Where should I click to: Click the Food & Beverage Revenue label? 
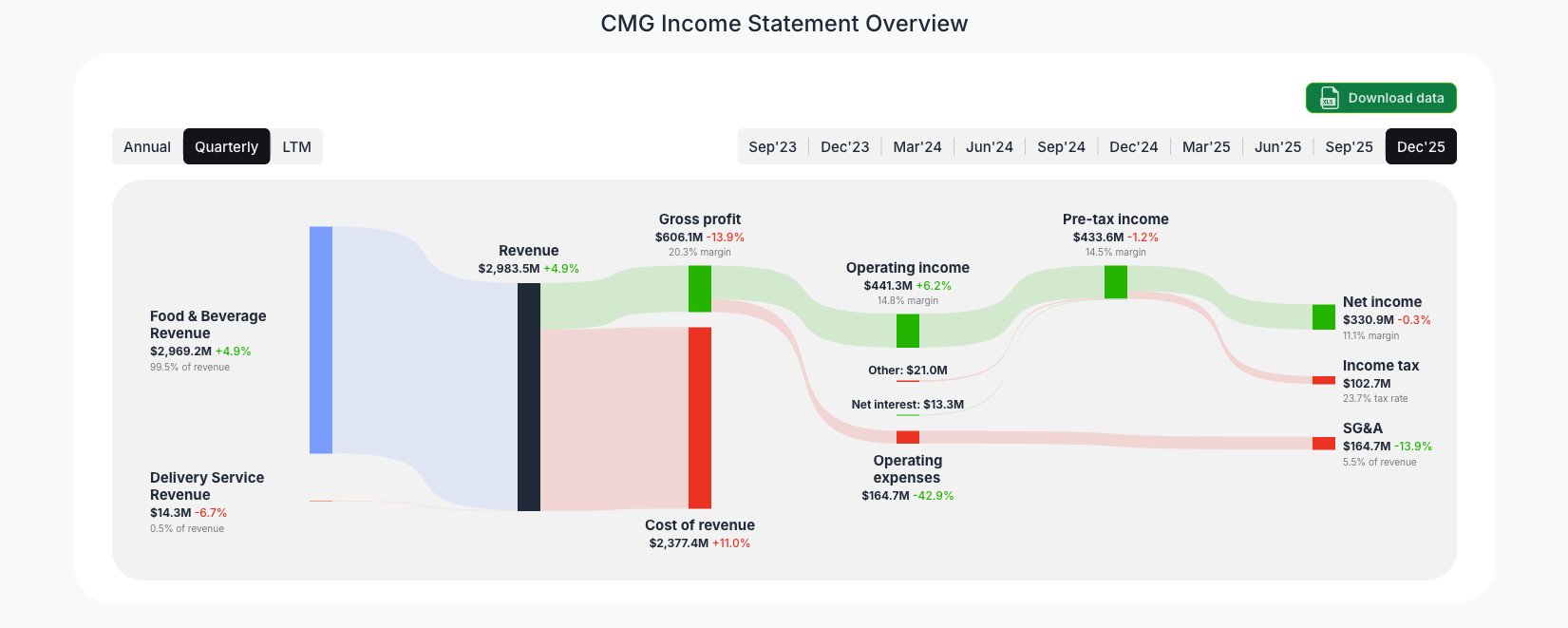[x=209, y=325]
